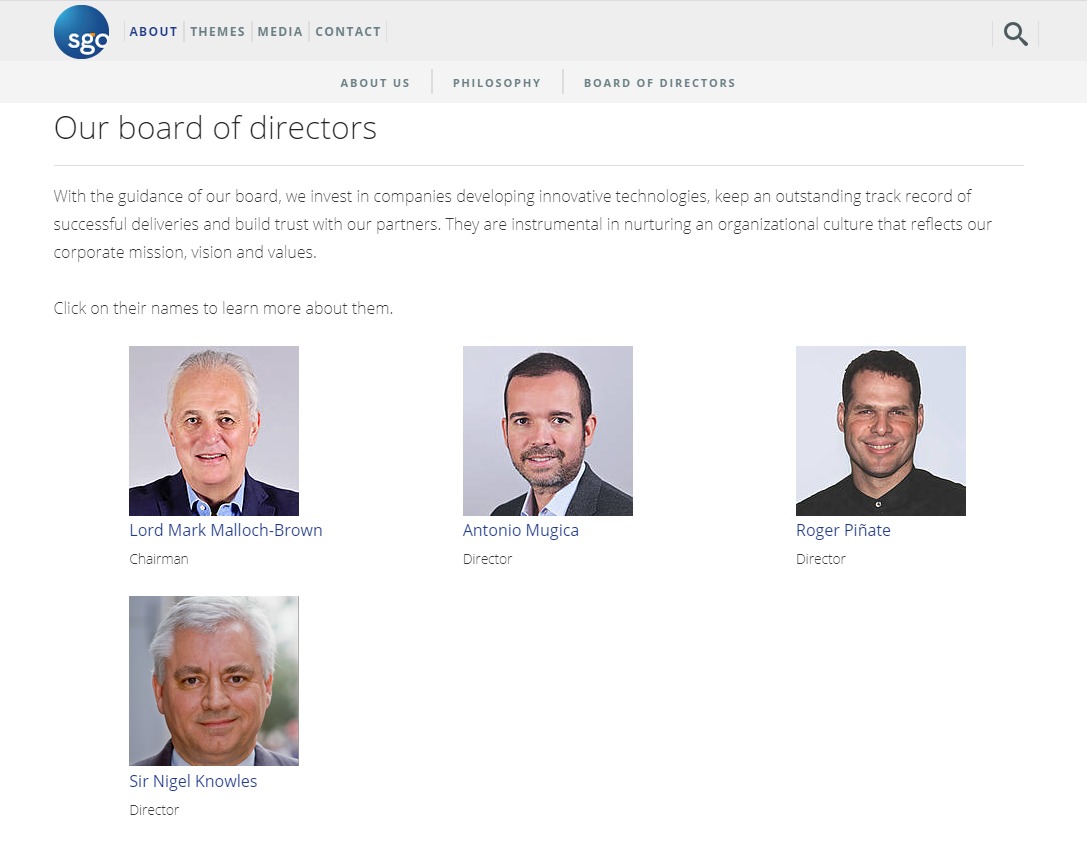Screen dimensions: 1087x851
Task: Open Antonio Mugica's profile link
Action: click(521, 530)
